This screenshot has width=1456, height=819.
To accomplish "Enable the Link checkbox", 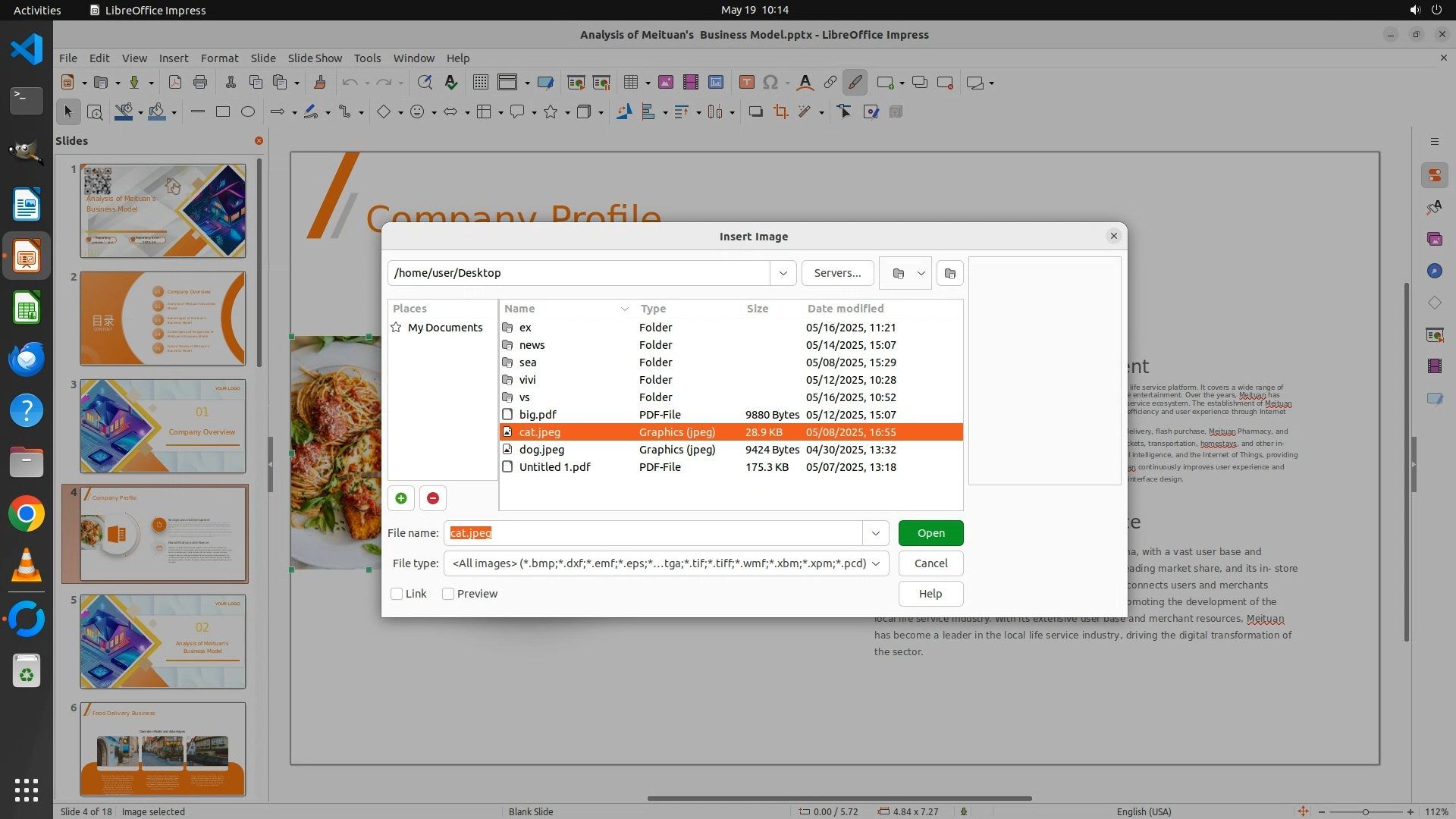I will [397, 594].
